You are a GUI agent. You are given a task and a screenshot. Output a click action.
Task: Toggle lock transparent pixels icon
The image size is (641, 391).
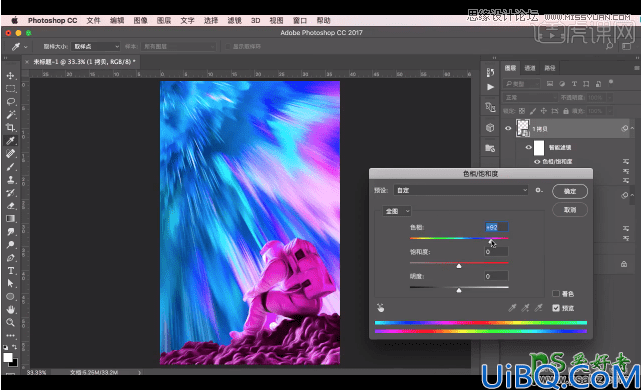(x=522, y=111)
